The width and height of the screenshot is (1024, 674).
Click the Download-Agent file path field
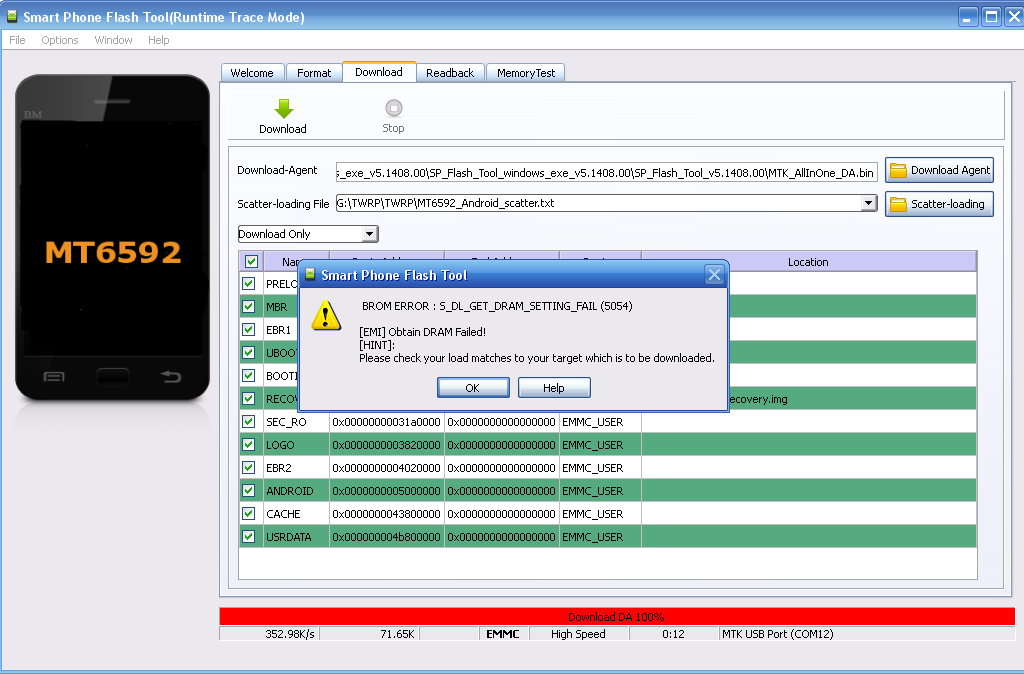[606, 172]
